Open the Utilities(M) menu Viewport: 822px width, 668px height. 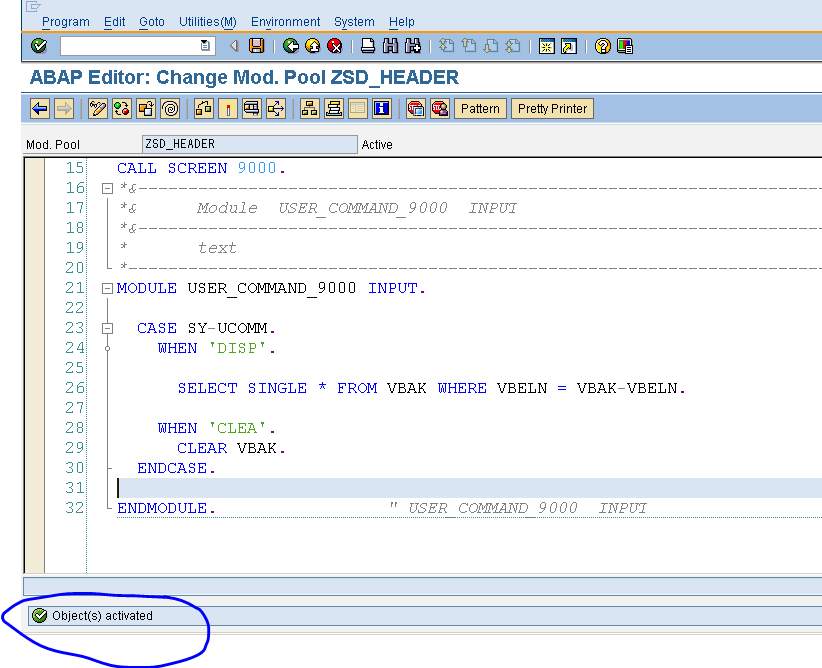coord(207,21)
